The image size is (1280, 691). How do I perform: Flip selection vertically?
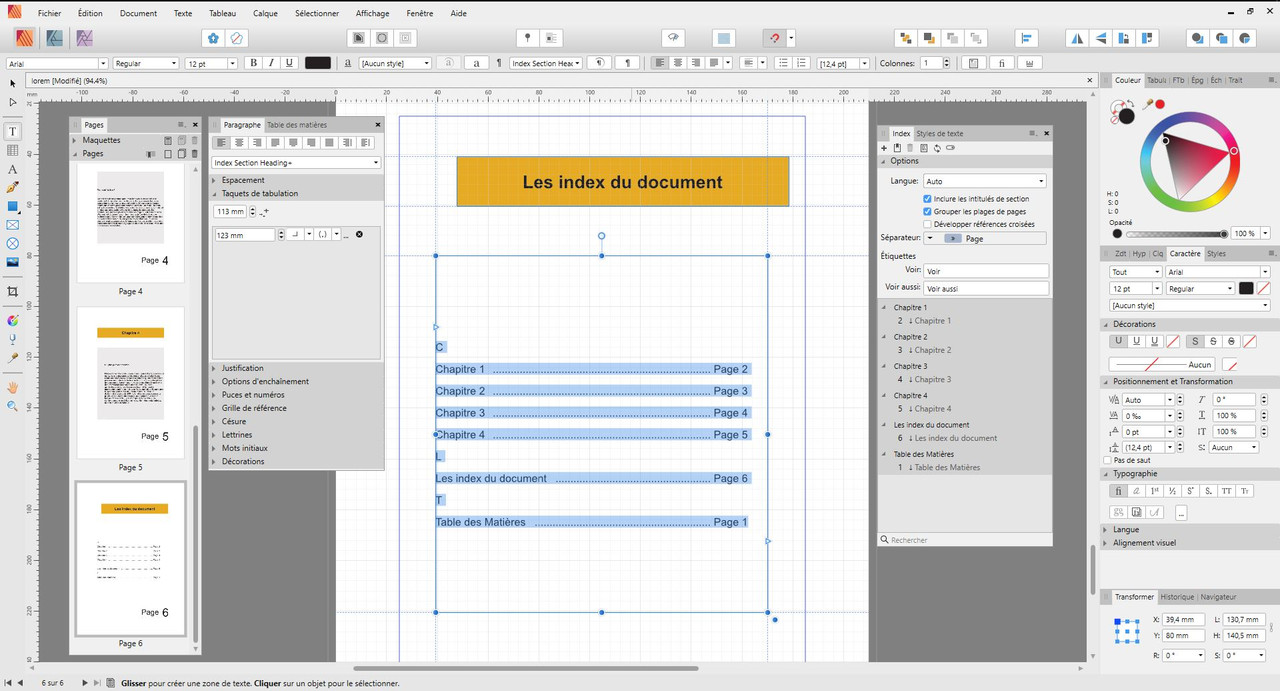click(1101, 38)
